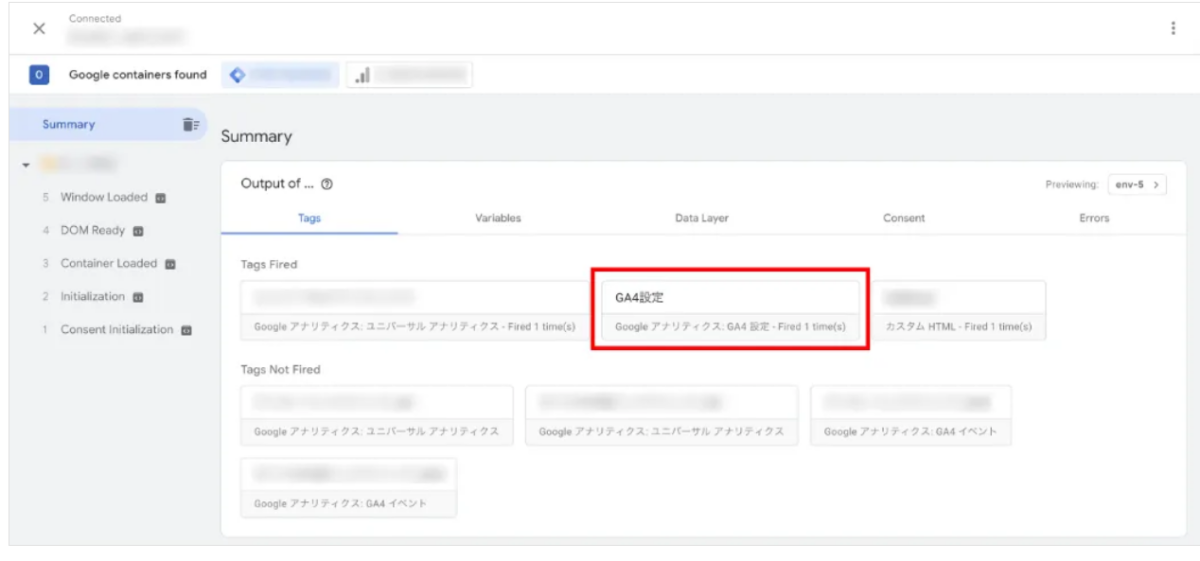The width and height of the screenshot is (1200, 561).
Task: Open help icon next to Output of
Action: click(327, 184)
